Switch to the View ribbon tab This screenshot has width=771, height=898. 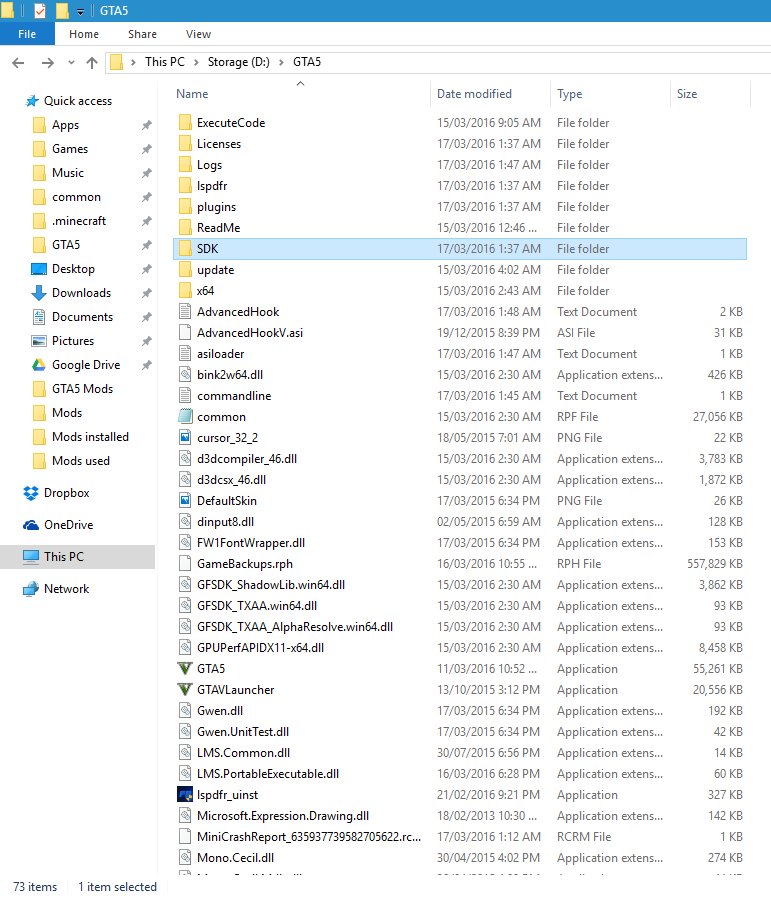(198, 34)
